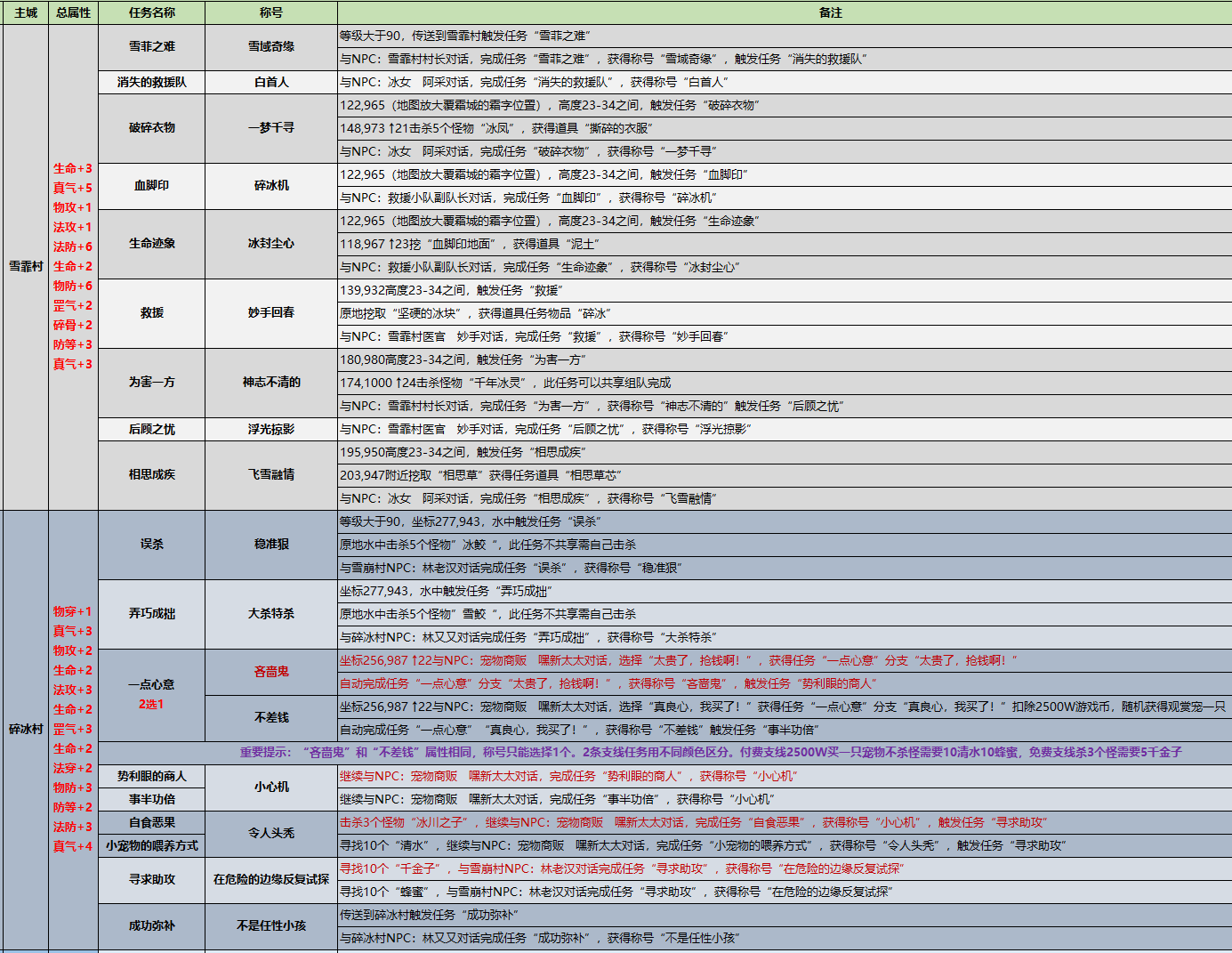Click the 为害一方 task name cell
The width and height of the screenshot is (1232, 953).
click(x=152, y=383)
